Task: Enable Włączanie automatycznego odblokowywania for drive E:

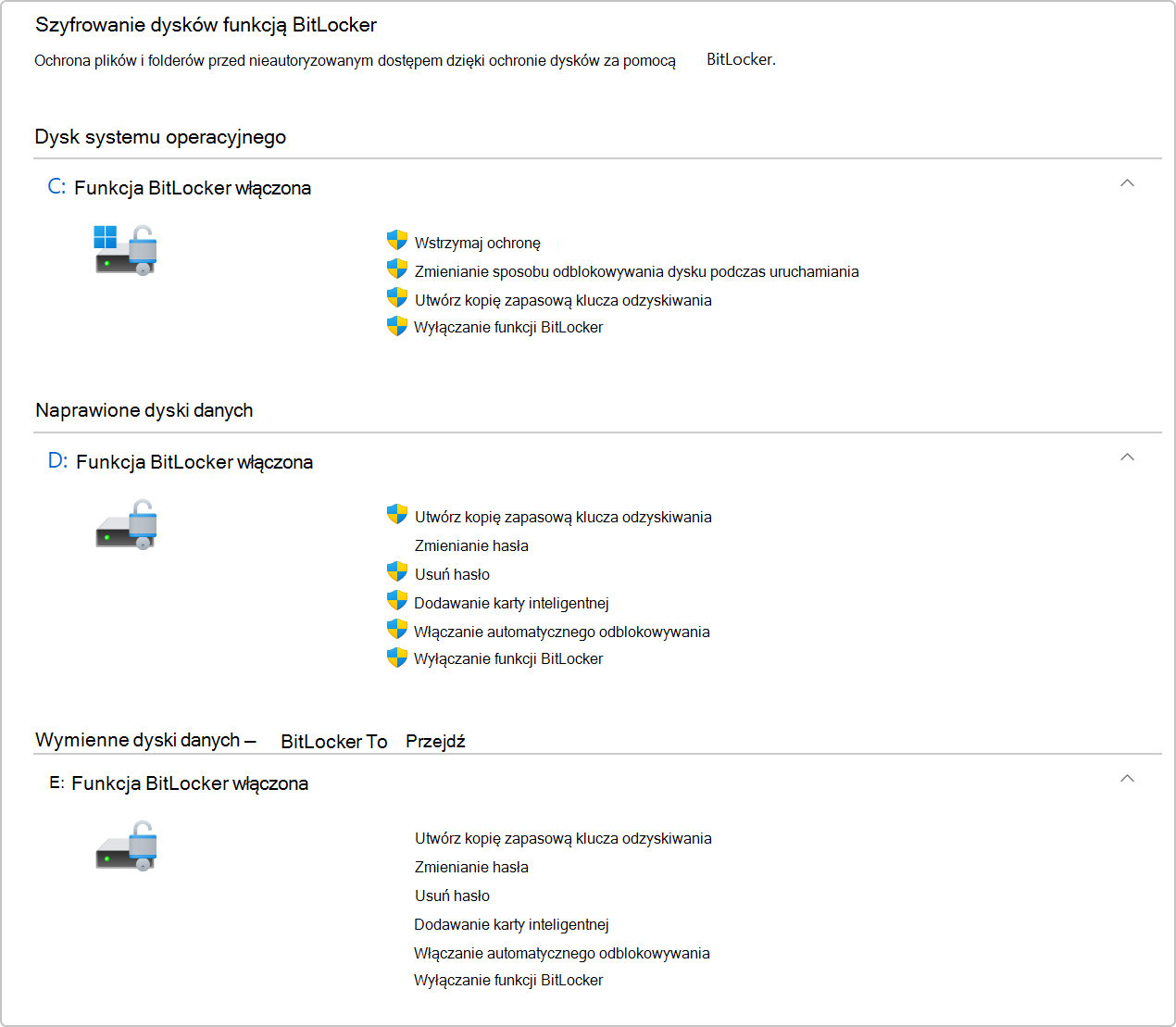Action: coord(562,953)
